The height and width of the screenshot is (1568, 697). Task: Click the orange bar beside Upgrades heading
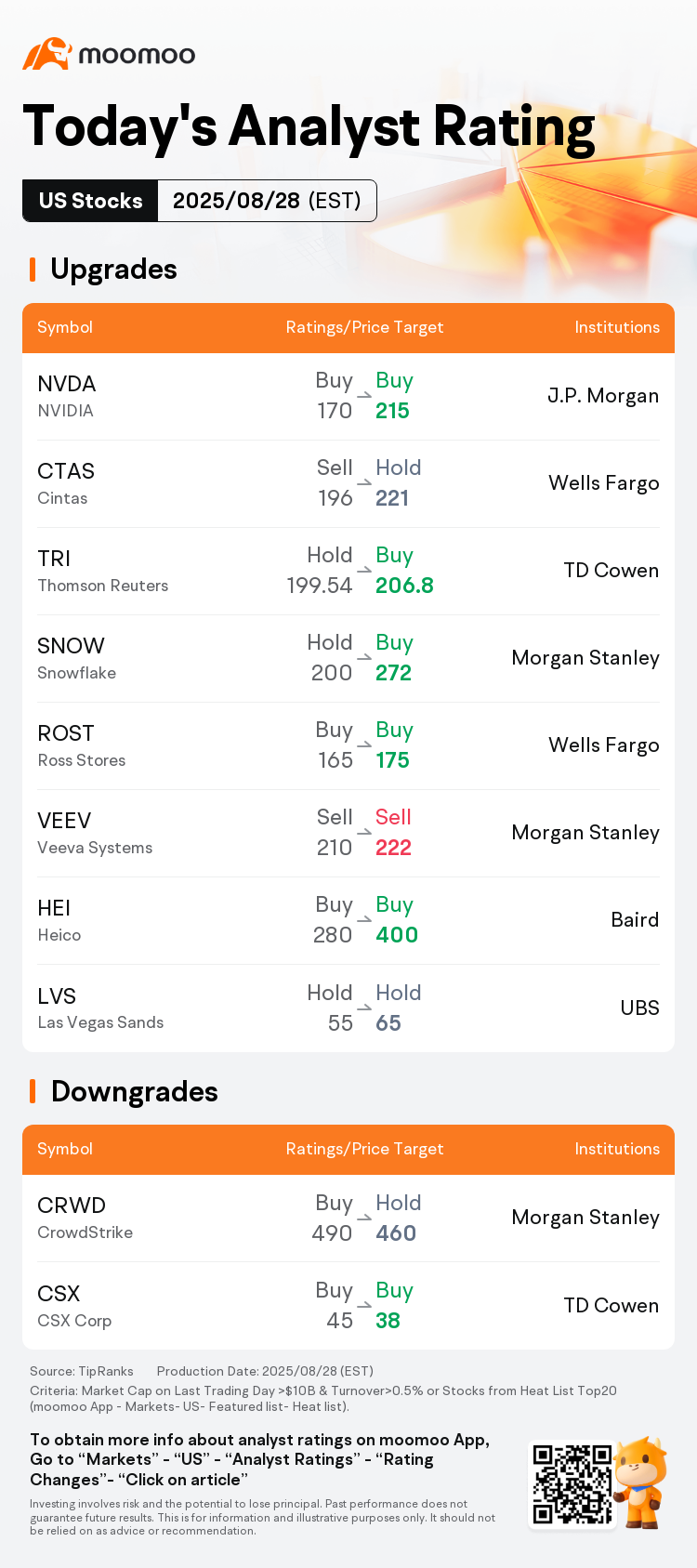(x=33, y=270)
